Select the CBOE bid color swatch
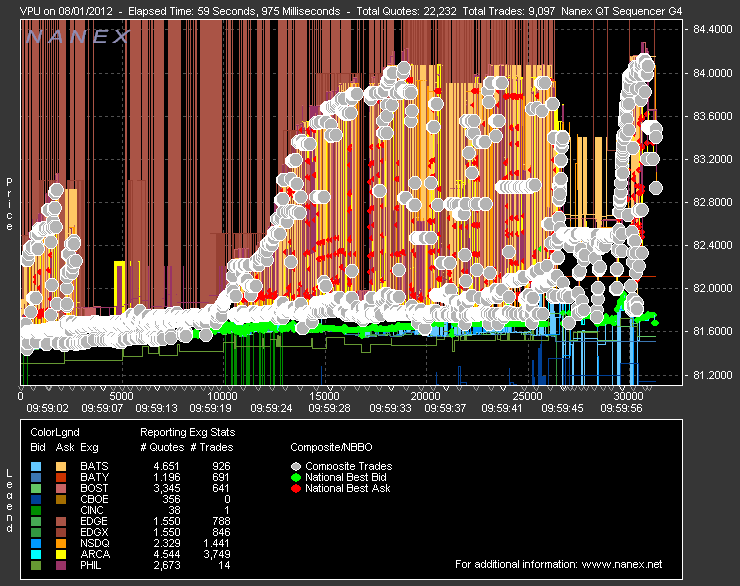740x586 pixels. 36,499
